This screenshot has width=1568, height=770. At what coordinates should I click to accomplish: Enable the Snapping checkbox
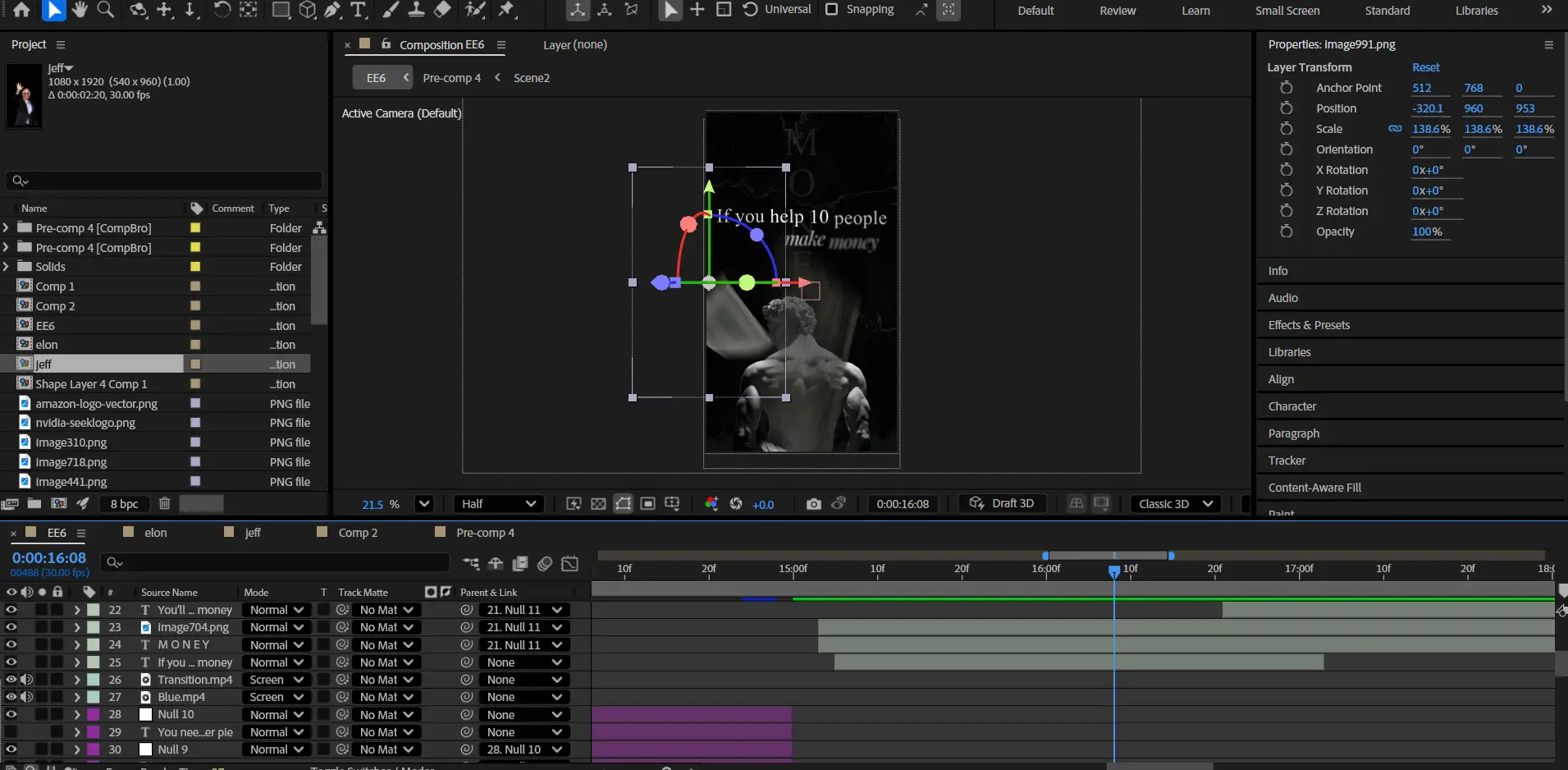tap(831, 10)
